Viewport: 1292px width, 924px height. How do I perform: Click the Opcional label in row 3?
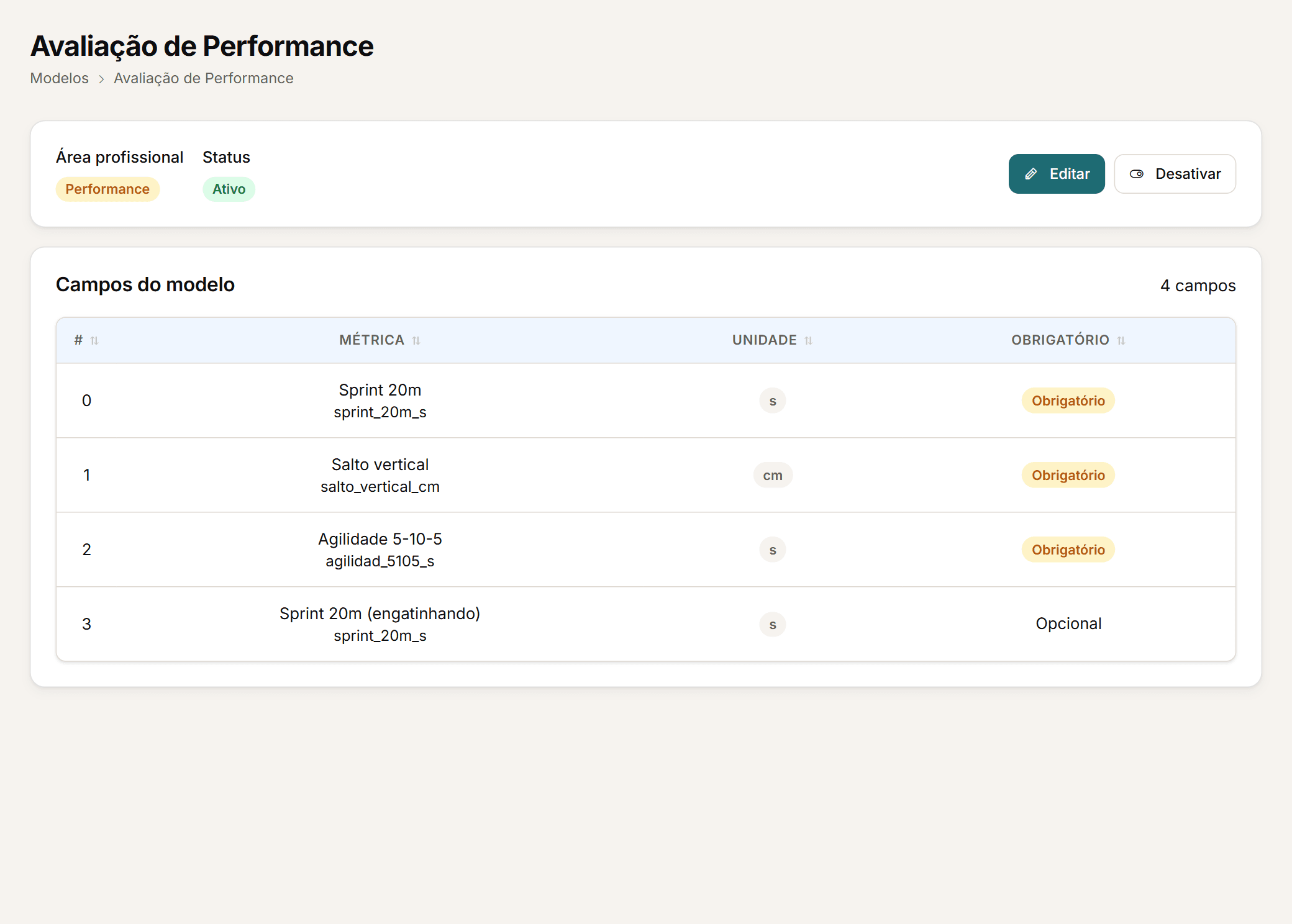(x=1068, y=623)
